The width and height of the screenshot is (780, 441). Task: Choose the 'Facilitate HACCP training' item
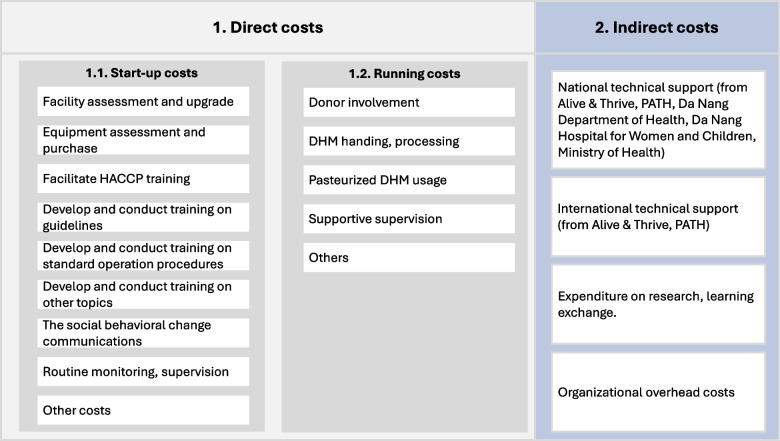144,179
